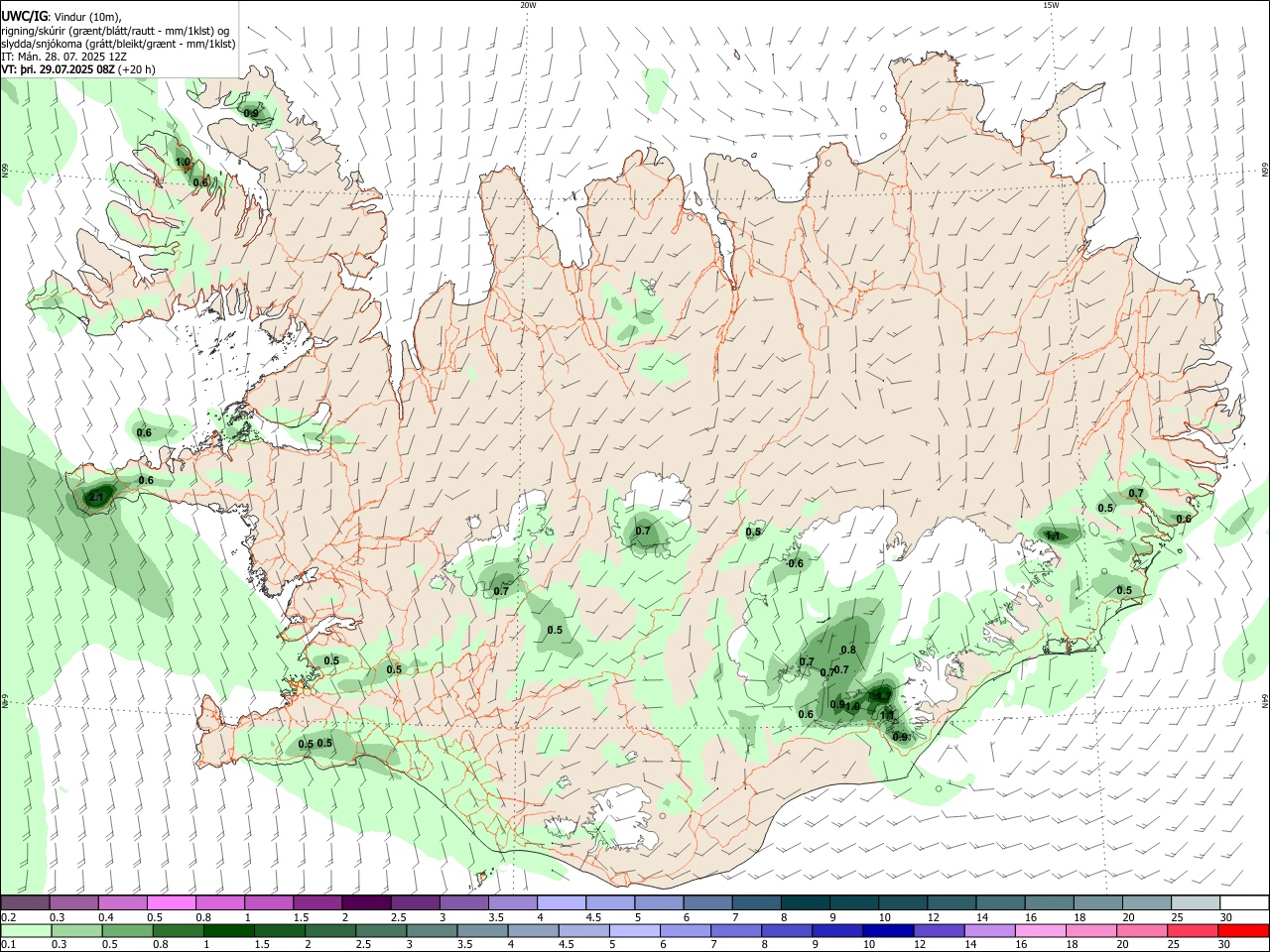Click the '0.2' legend scale label
Viewport: 1270px width, 952px height.
coord(7,917)
